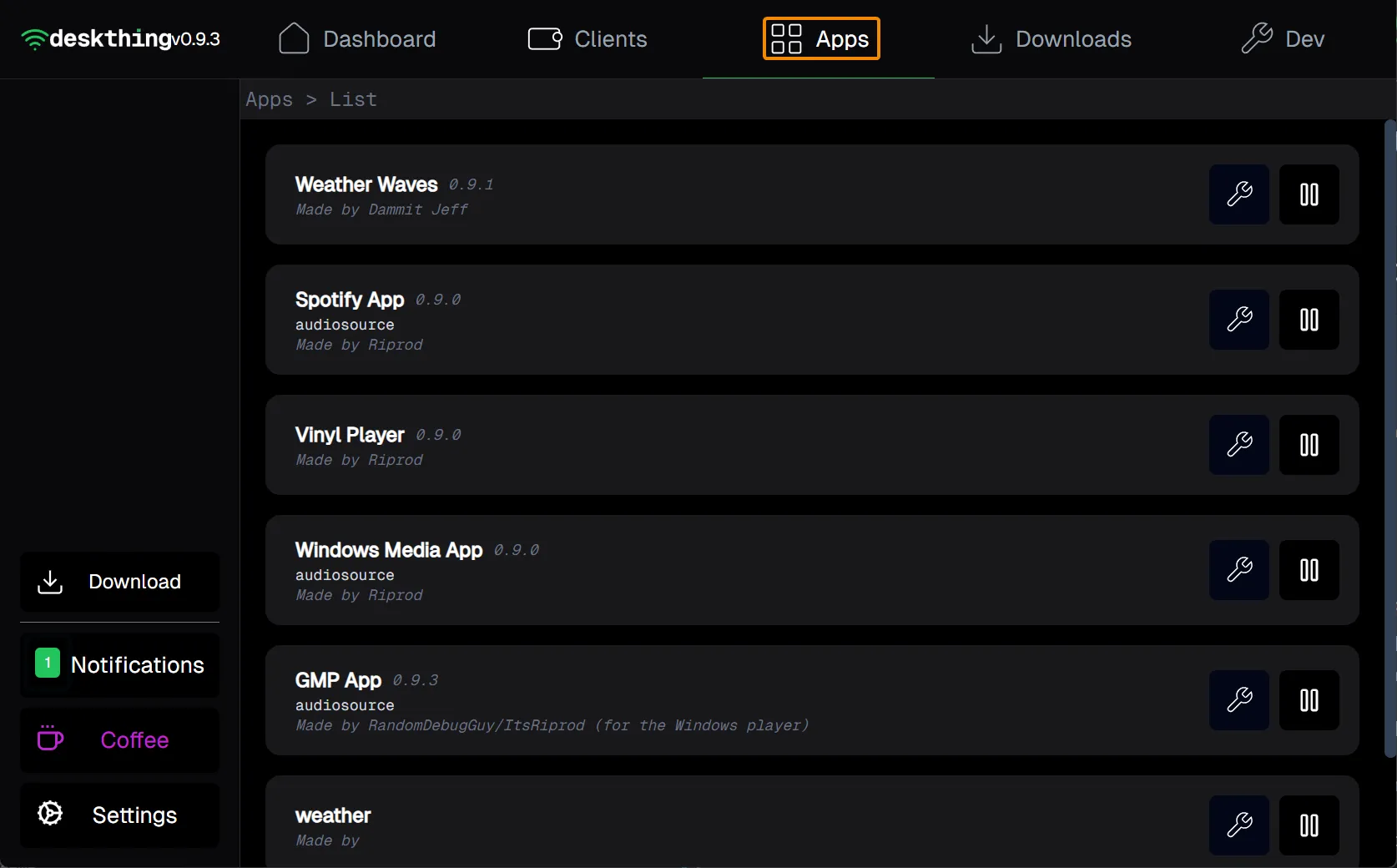Click the Apps grid icon
This screenshot has height=868, width=1397.
(786, 38)
